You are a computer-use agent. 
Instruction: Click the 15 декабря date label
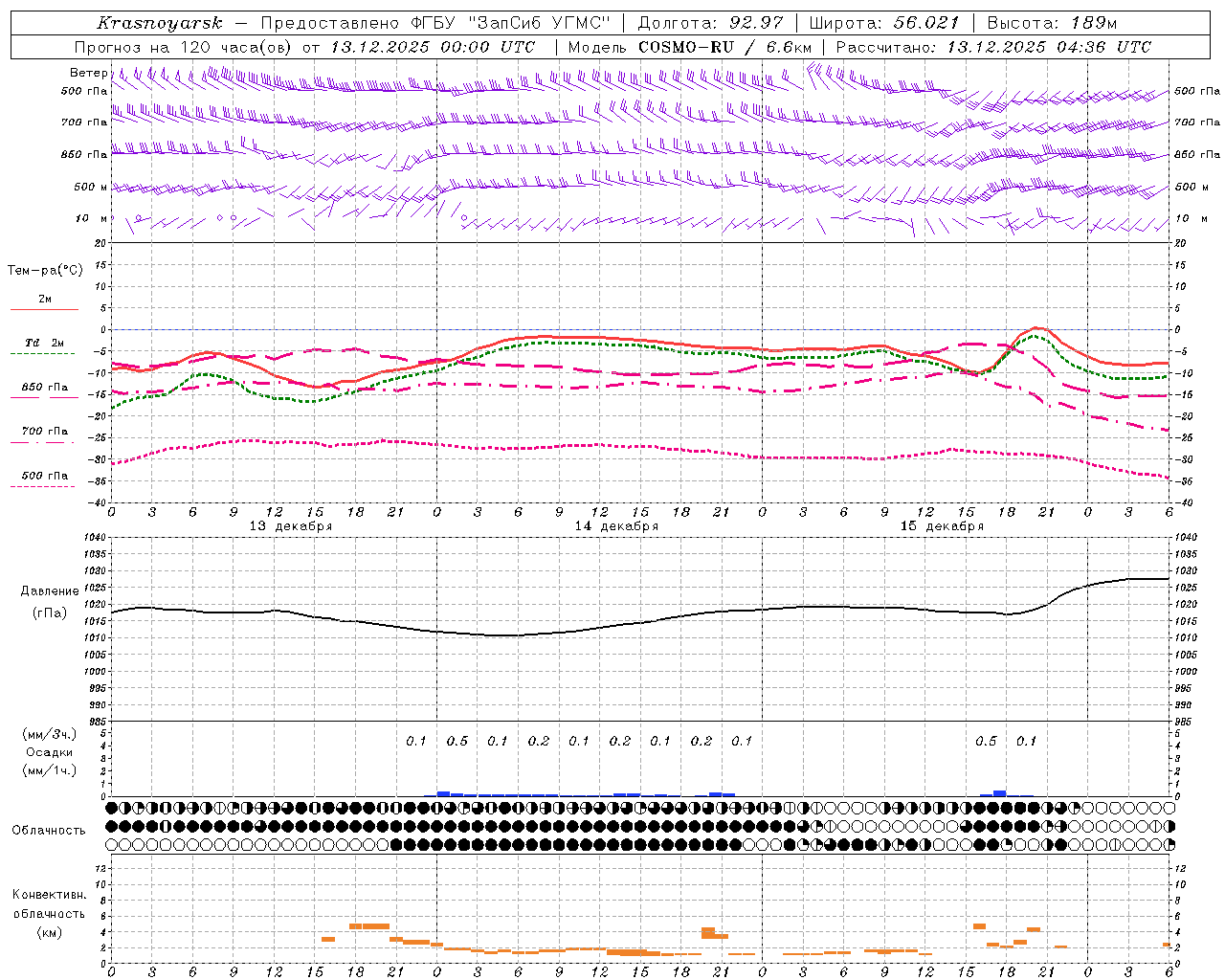(x=942, y=526)
